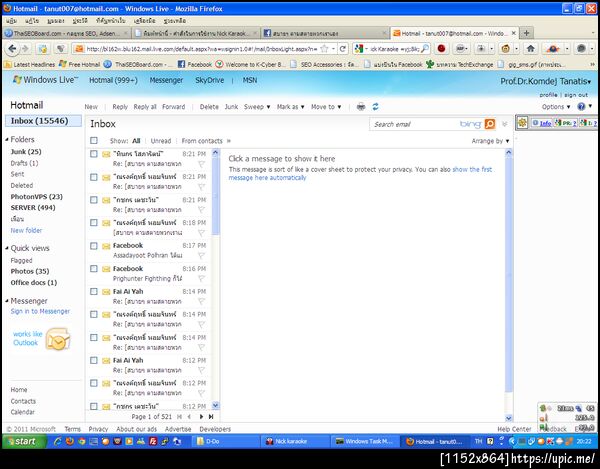Click the sign out link
Image resolution: width=600 pixels, height=469 pixels.
(x=576, y=94)
